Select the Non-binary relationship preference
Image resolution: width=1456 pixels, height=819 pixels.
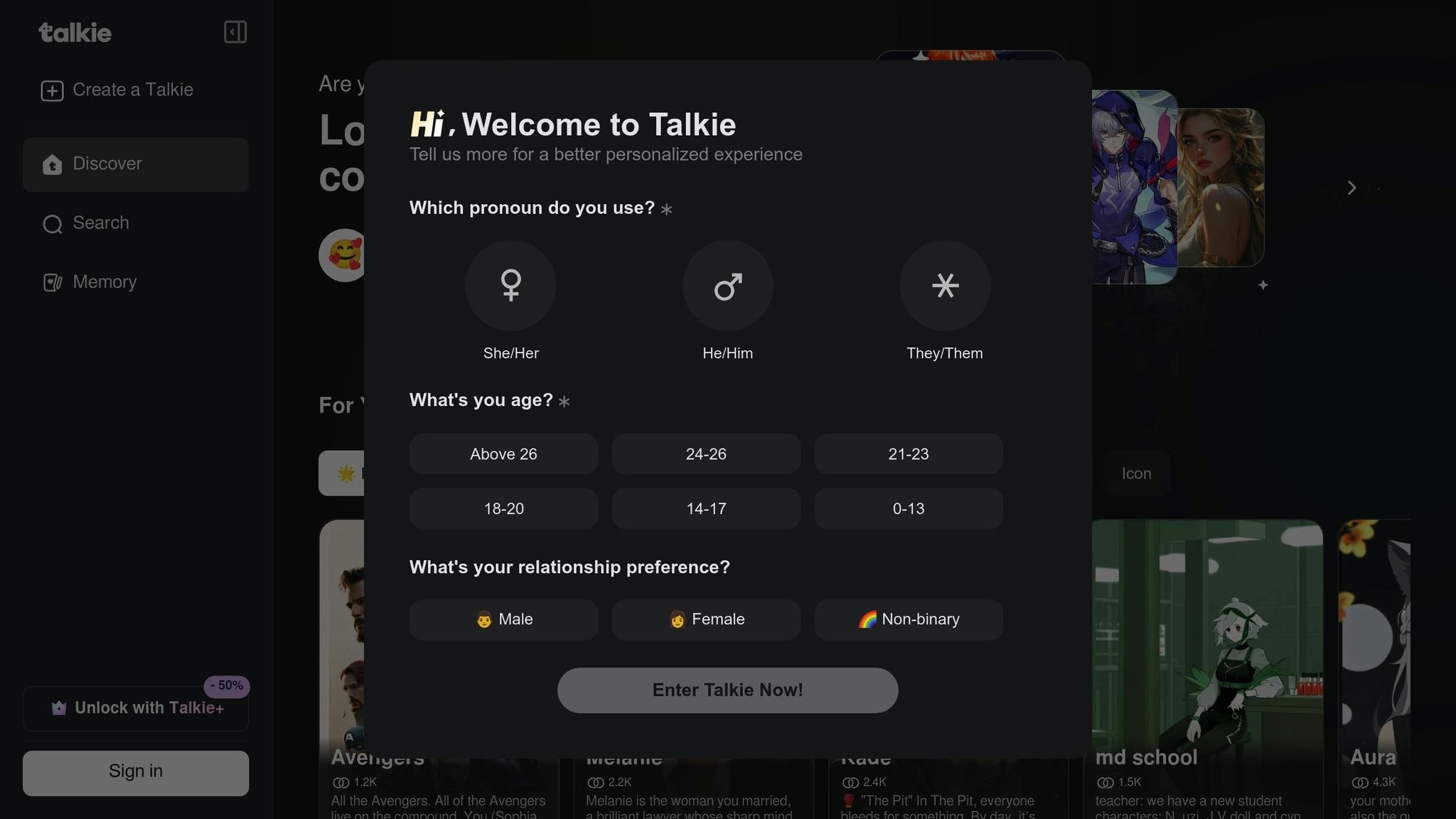(909, 620)
